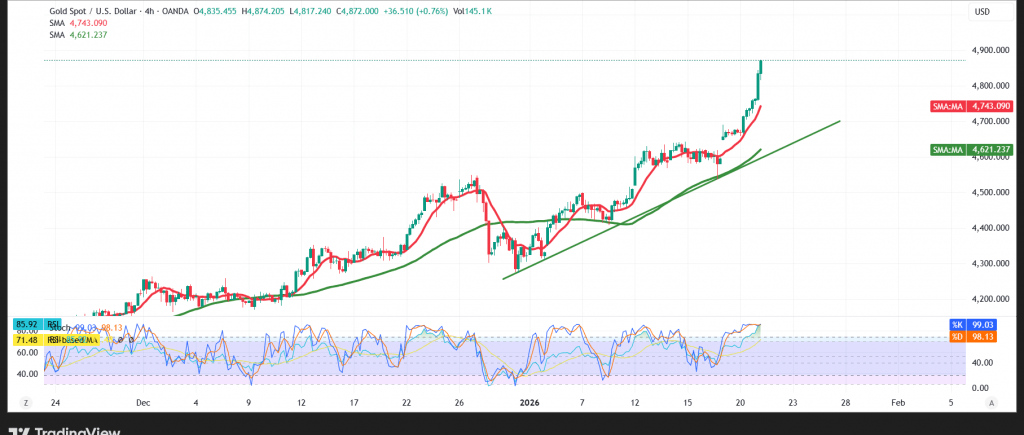The height and width of the screenshot is (435, 1024).
Task: Click the latest green candle at chart peak
Action: 761,66
